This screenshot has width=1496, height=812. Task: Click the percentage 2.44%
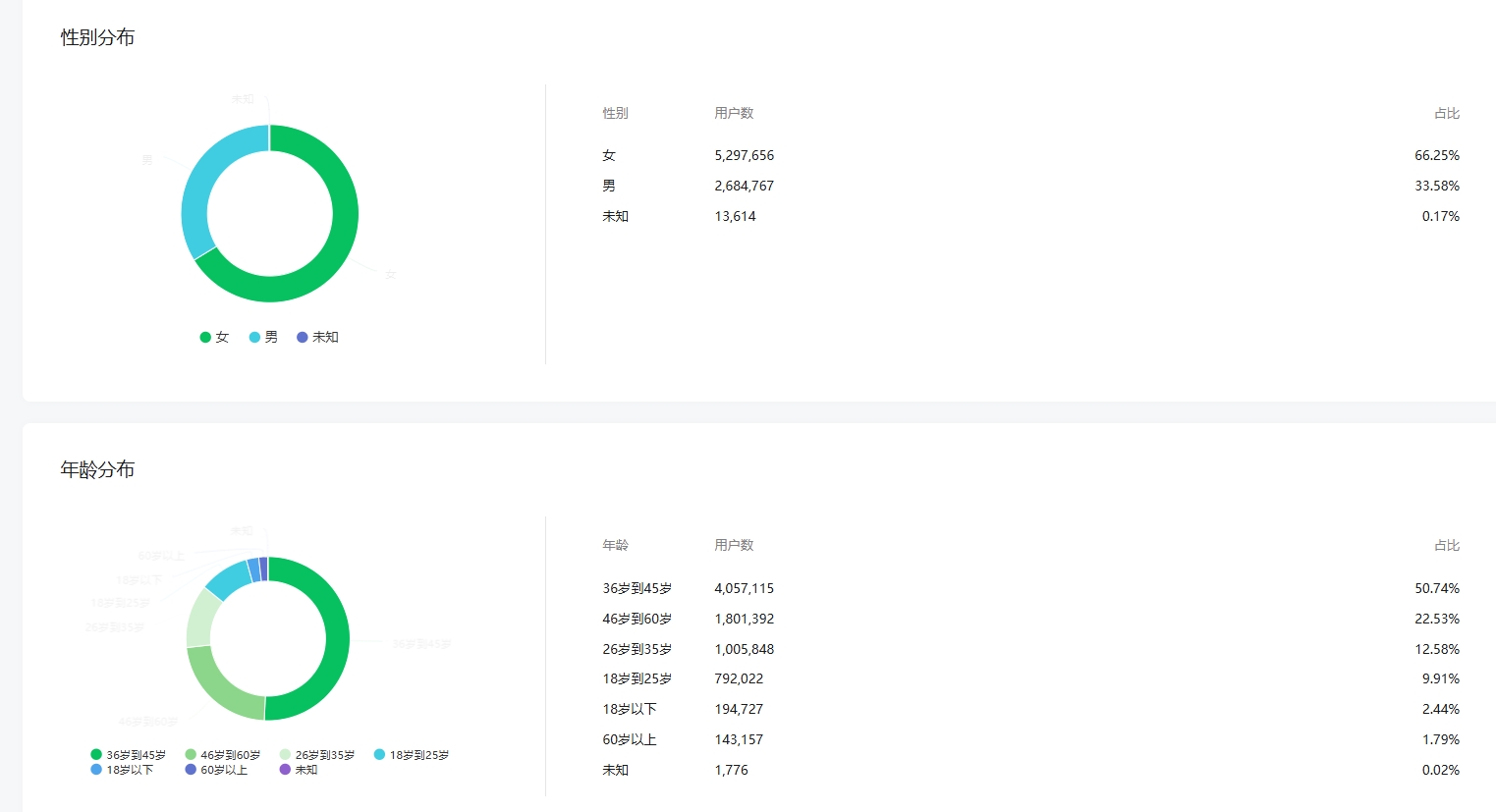pyautogui.click(x=1441, y=709)
